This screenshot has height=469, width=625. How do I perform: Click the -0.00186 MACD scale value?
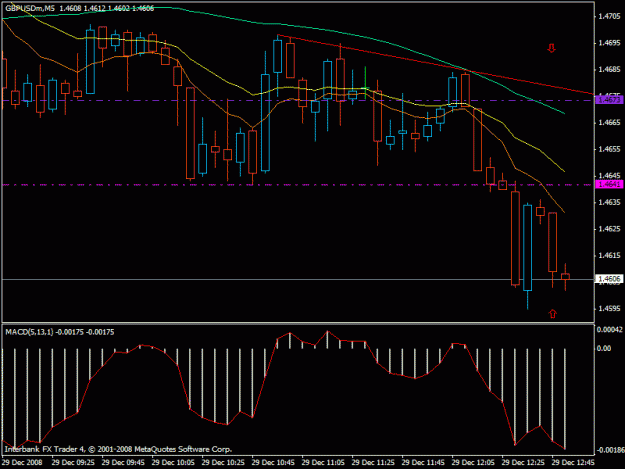(609, 450)
